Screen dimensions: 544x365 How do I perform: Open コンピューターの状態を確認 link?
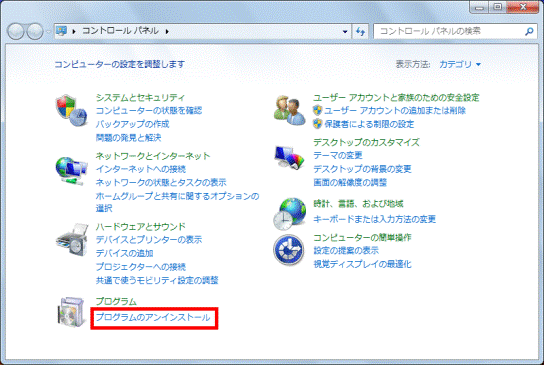(149, 111)
